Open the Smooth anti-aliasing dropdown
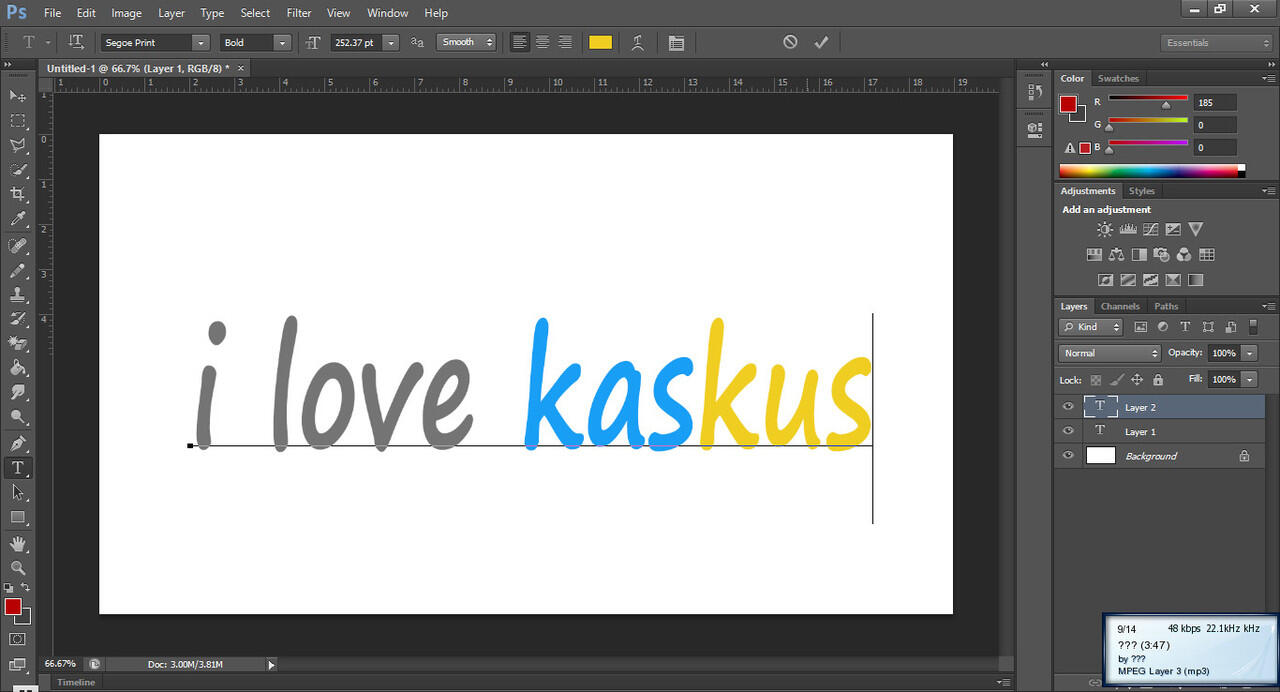The height and width of the screenshot is (692, 1280). click(x=466, y=42)
